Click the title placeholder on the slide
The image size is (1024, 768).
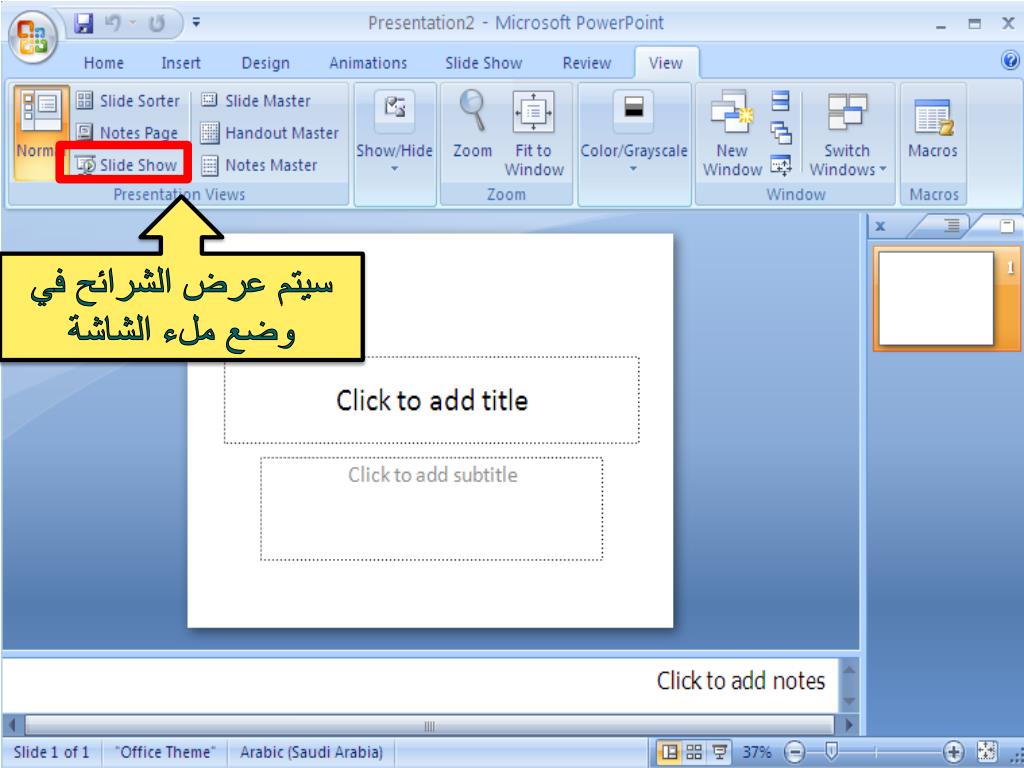click(432, 400)
